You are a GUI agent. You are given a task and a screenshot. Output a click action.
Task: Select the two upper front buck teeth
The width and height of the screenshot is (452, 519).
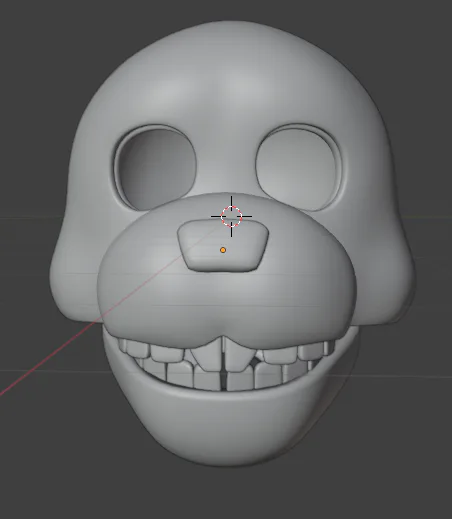pos(223,354)
